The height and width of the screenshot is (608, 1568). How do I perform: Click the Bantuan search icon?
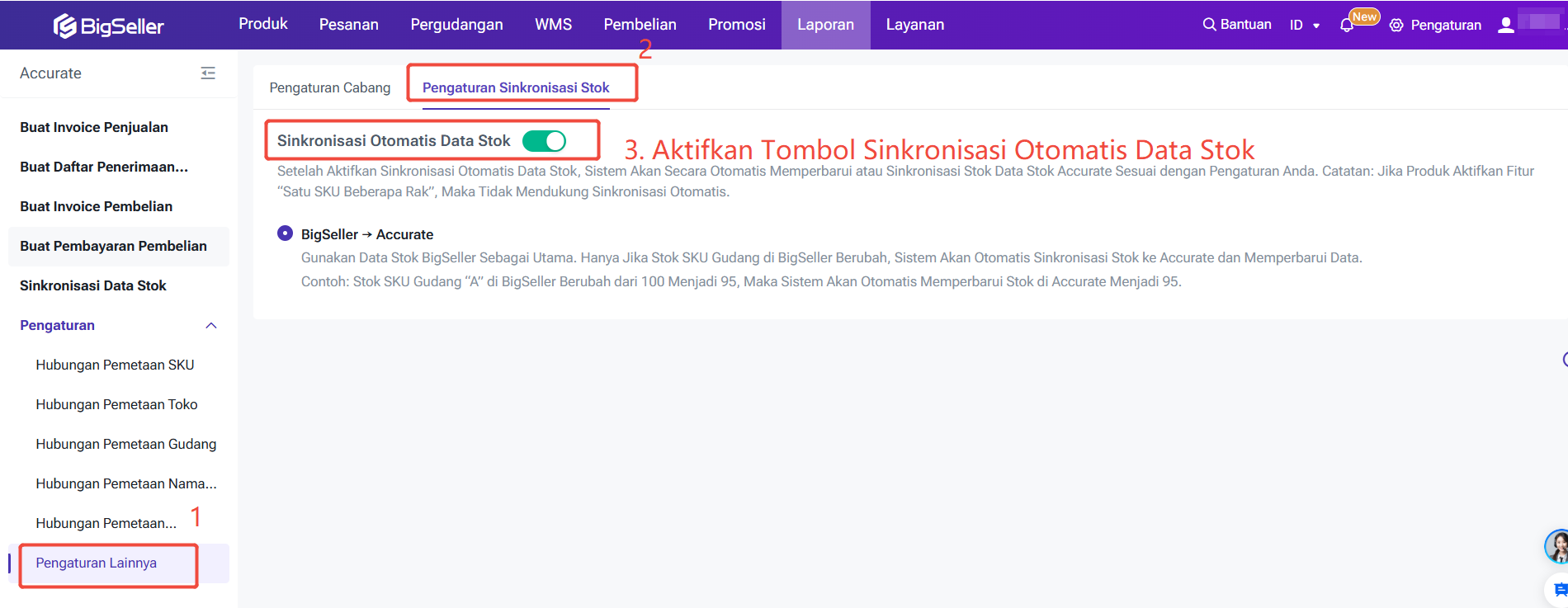coord(1209,25)
